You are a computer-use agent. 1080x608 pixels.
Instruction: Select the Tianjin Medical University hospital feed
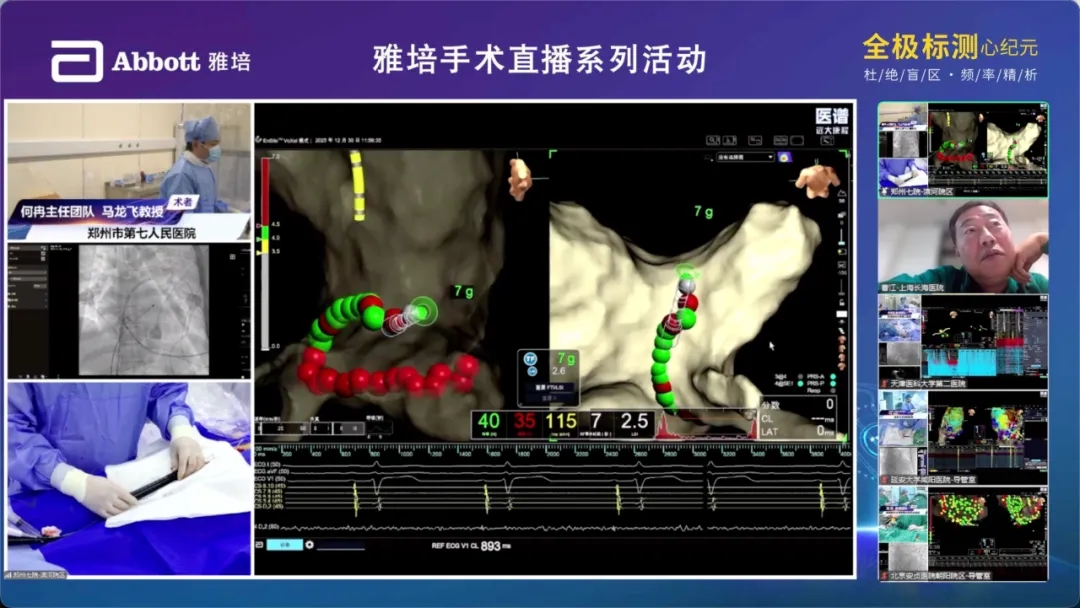pyautogui.click(x=963, y=342)
